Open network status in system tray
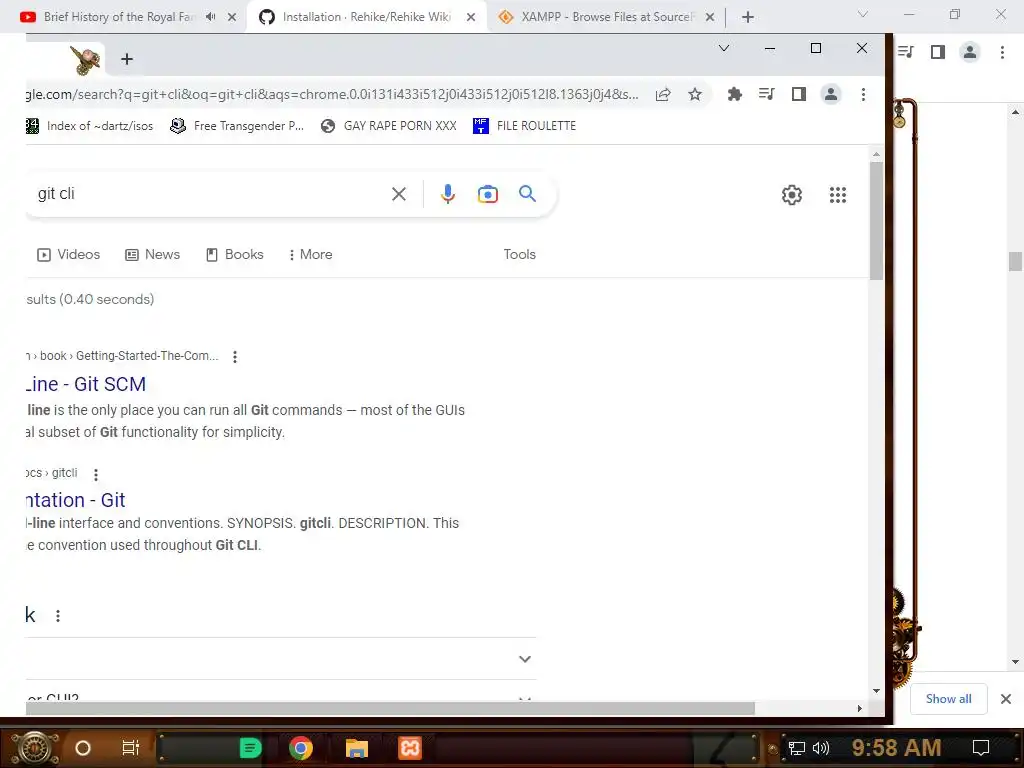The width and height of the screenshot is (1024, 768). (x=796, y=748)
